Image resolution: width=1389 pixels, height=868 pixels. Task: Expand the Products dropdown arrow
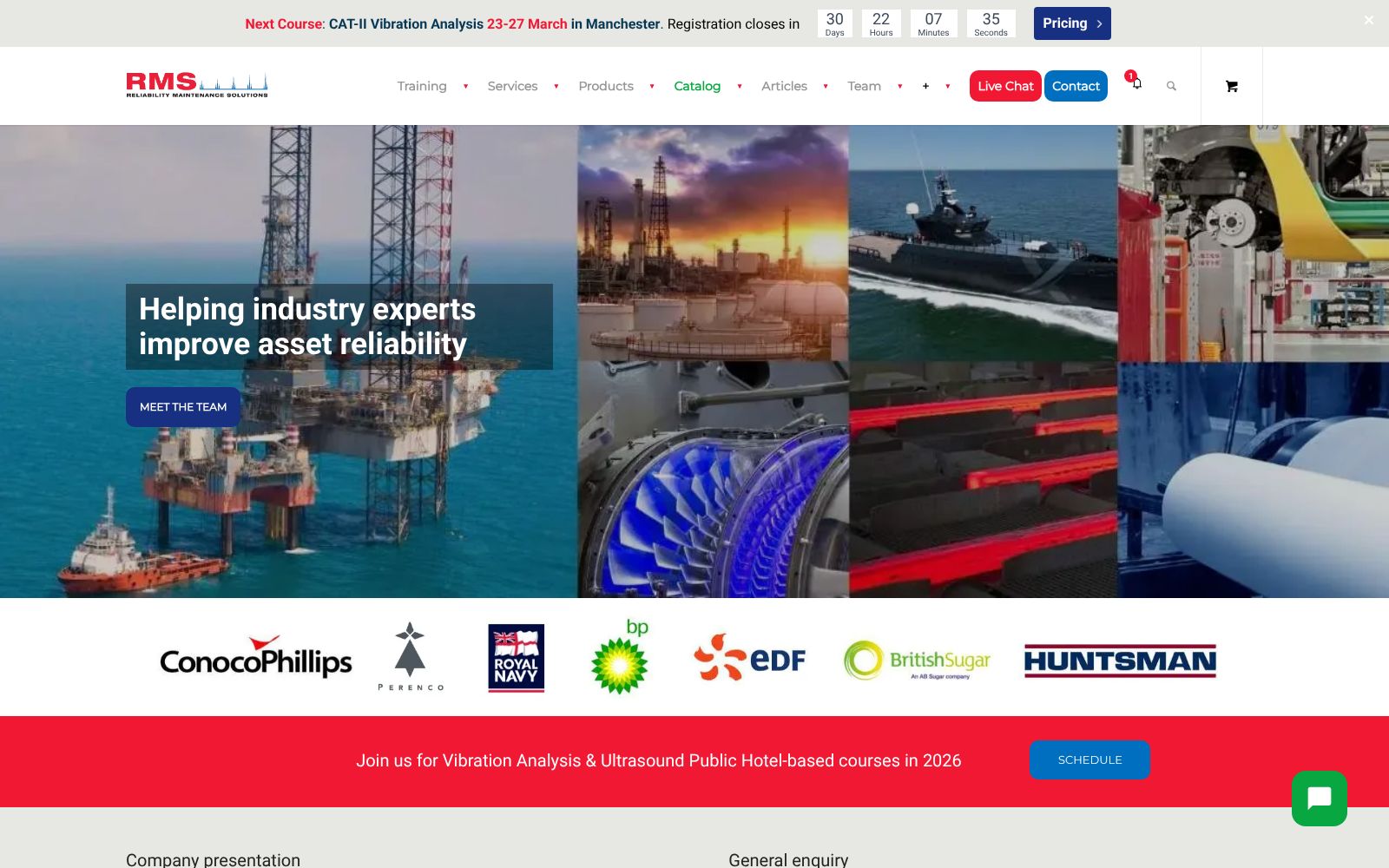coord(652,86)
